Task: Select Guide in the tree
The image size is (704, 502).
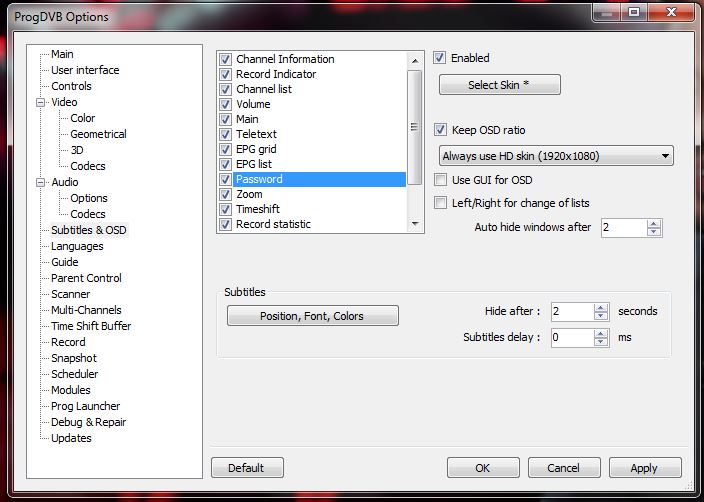Action: coord(65,262)
